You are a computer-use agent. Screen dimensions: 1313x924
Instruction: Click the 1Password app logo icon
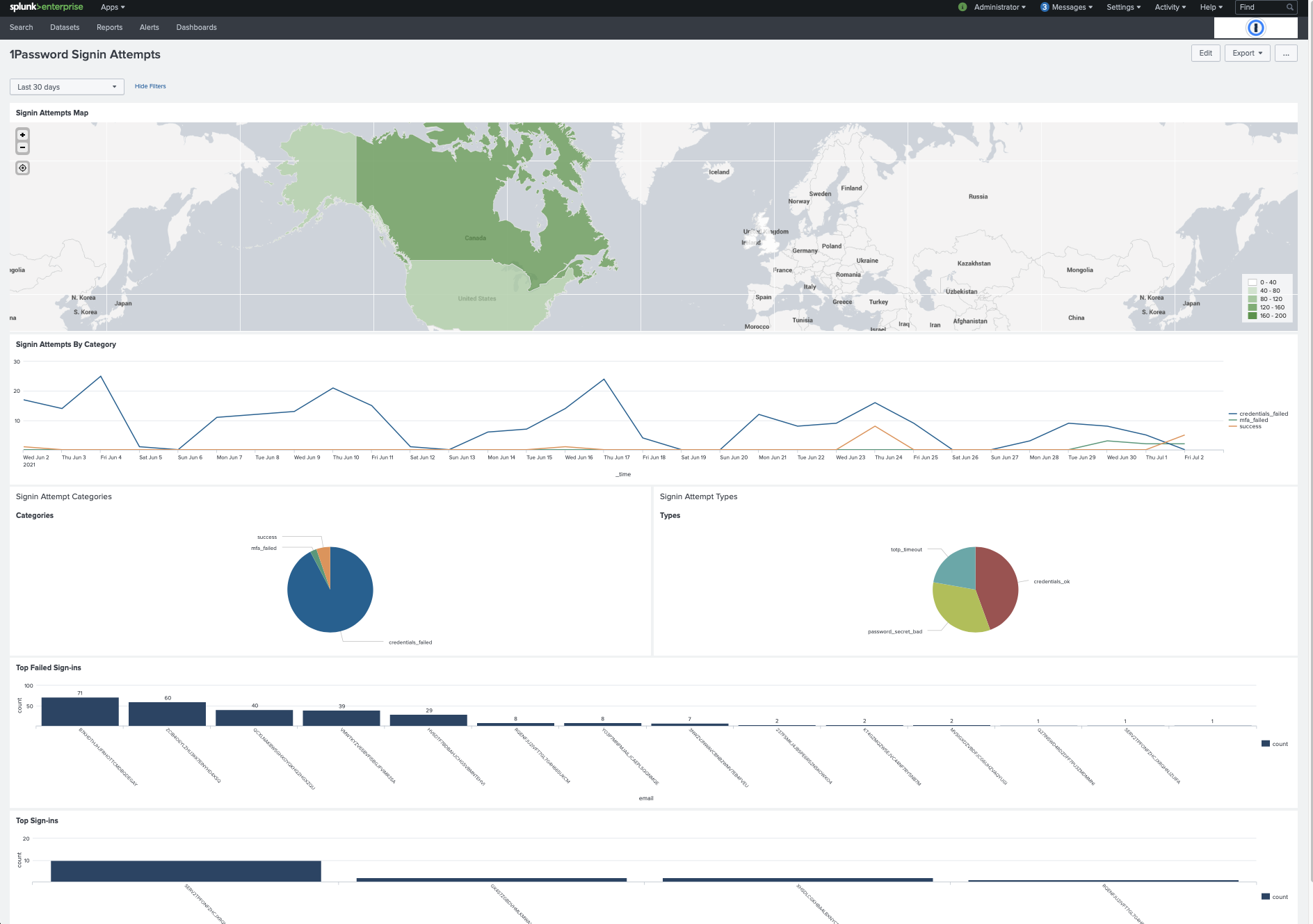1255,28
